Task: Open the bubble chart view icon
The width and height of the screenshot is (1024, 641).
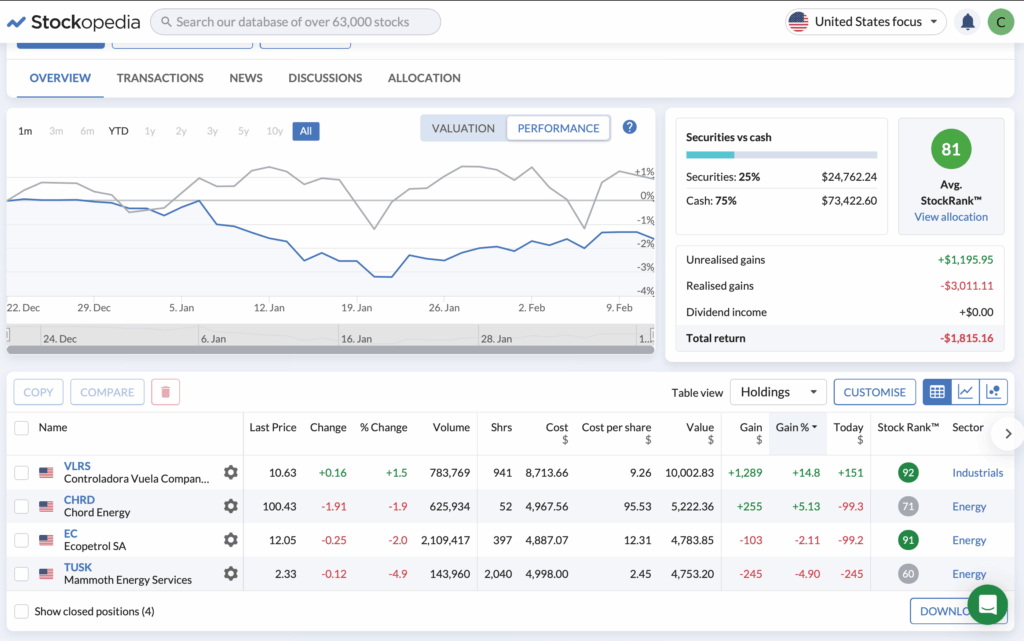Action: tap(994, 392)
